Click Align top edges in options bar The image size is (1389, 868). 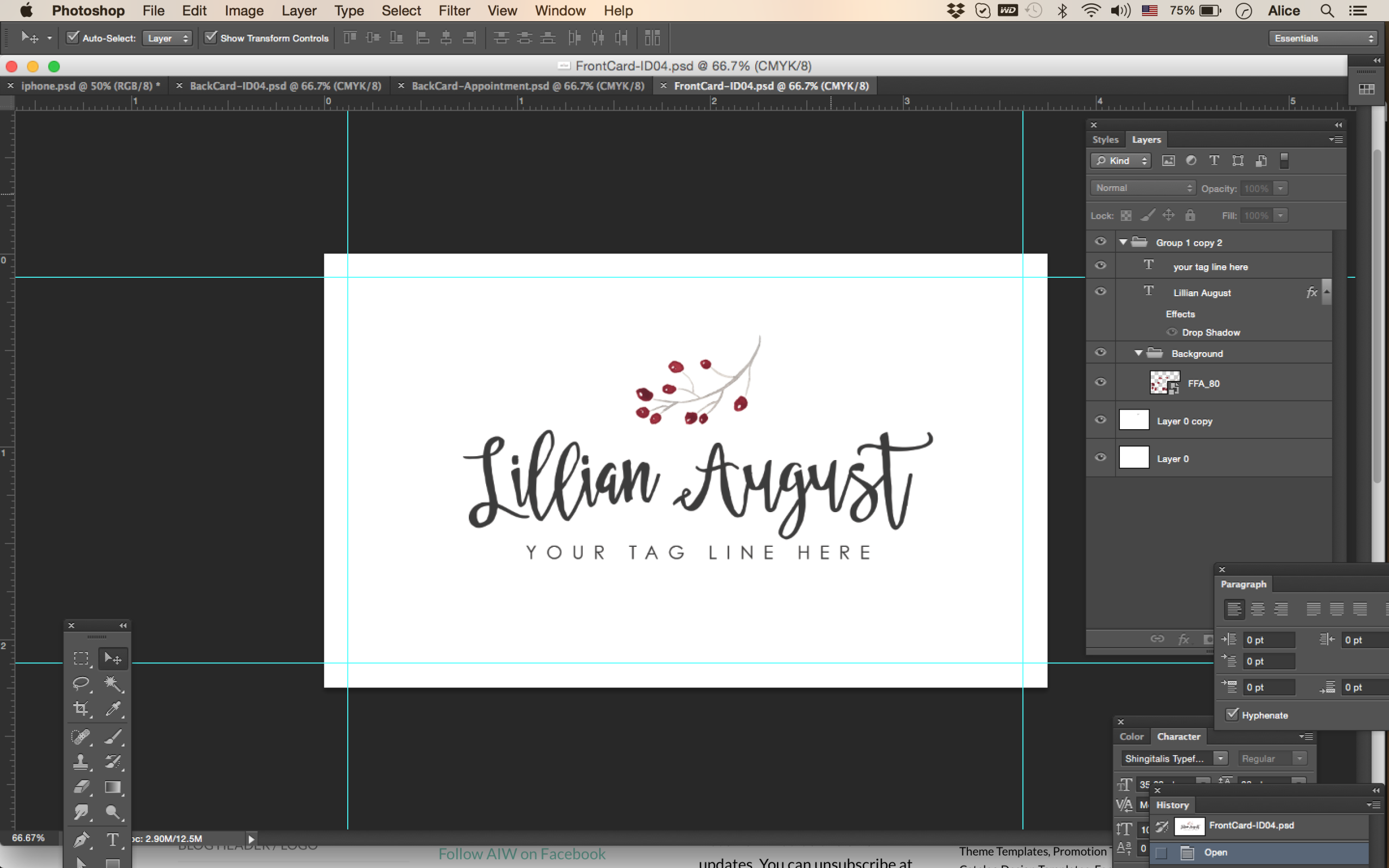tap(349, 38)
